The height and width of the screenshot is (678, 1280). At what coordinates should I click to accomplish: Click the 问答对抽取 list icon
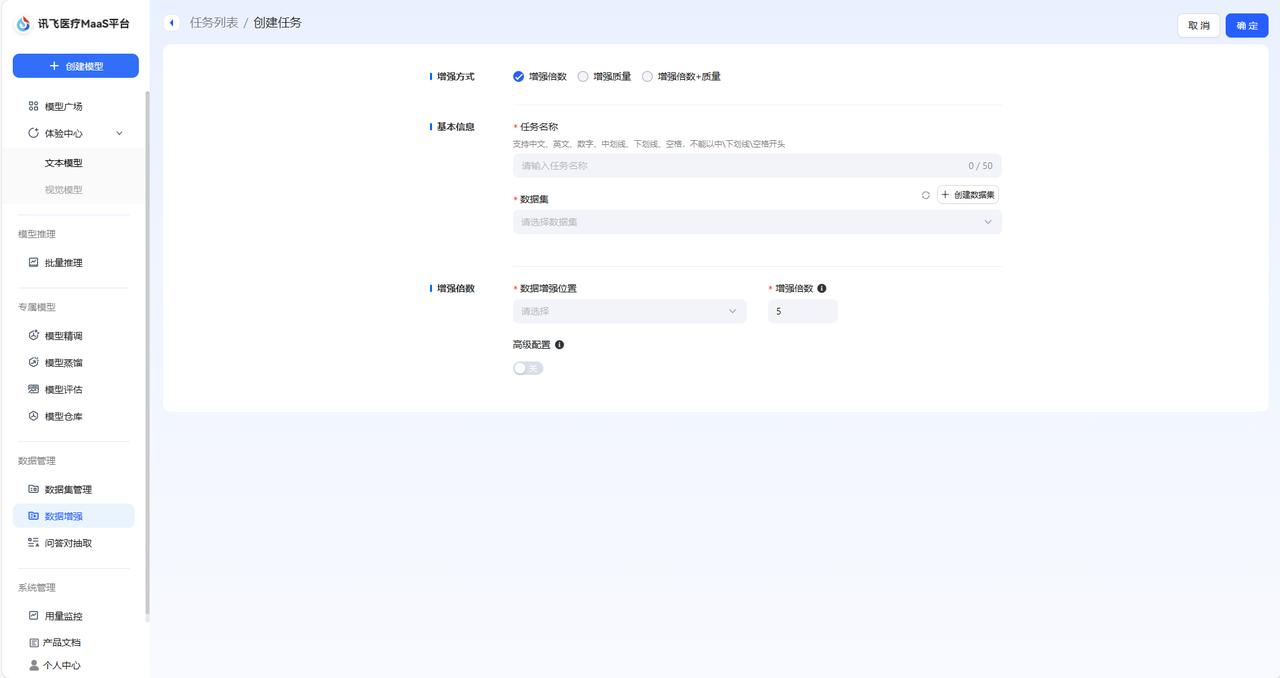tap(33, 543)
